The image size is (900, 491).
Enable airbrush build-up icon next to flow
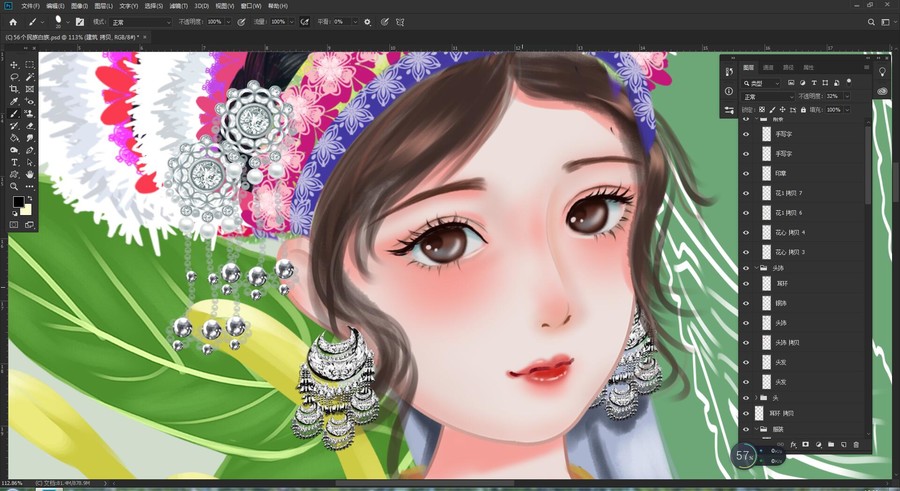pos(305,22)
